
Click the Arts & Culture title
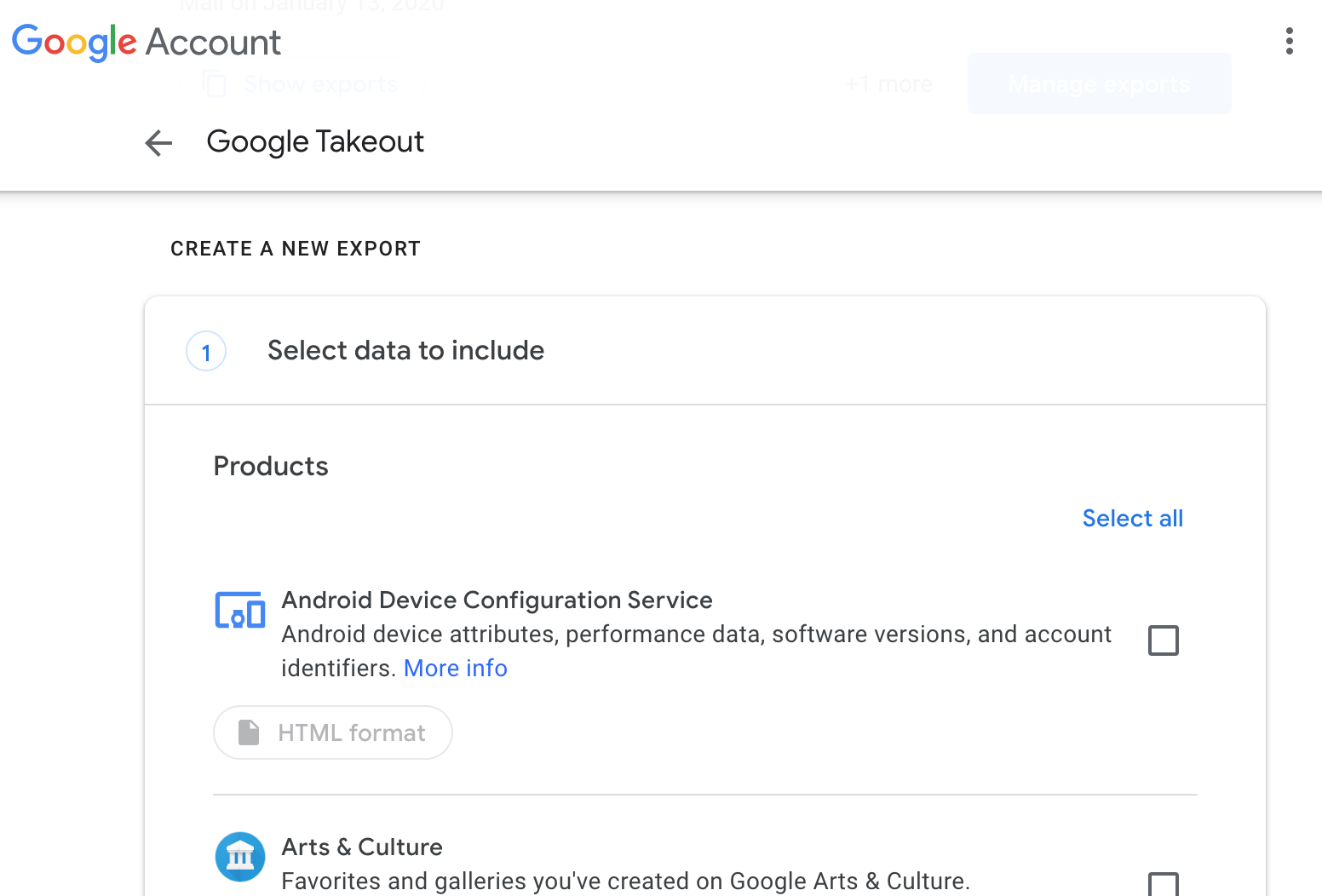coord(362,847)
